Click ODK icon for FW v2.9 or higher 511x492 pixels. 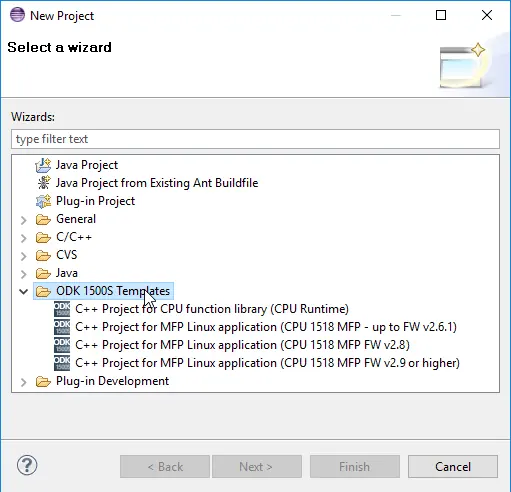(x=62, y=363)
